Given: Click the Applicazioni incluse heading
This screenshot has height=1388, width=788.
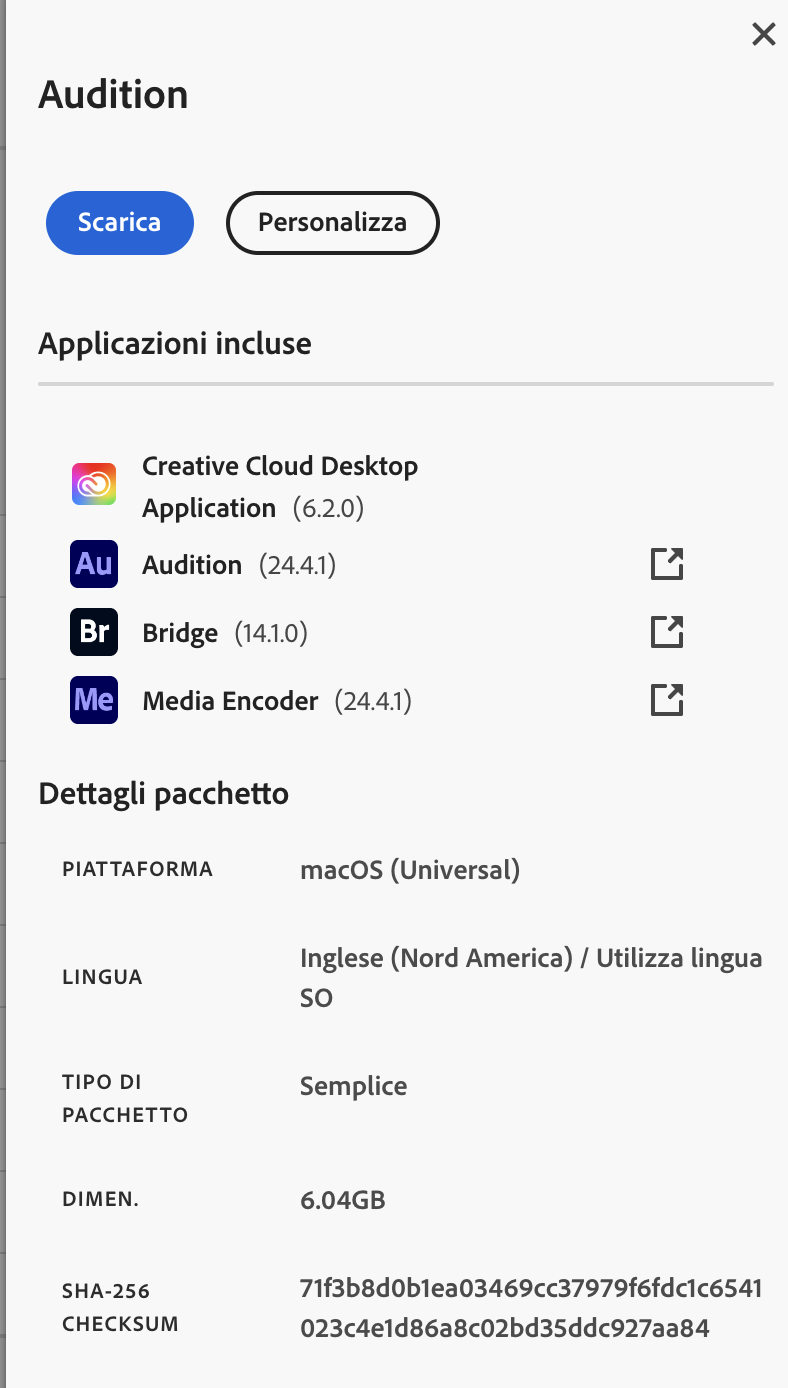Looking at the screenshot, I should [x=175, y=344].
